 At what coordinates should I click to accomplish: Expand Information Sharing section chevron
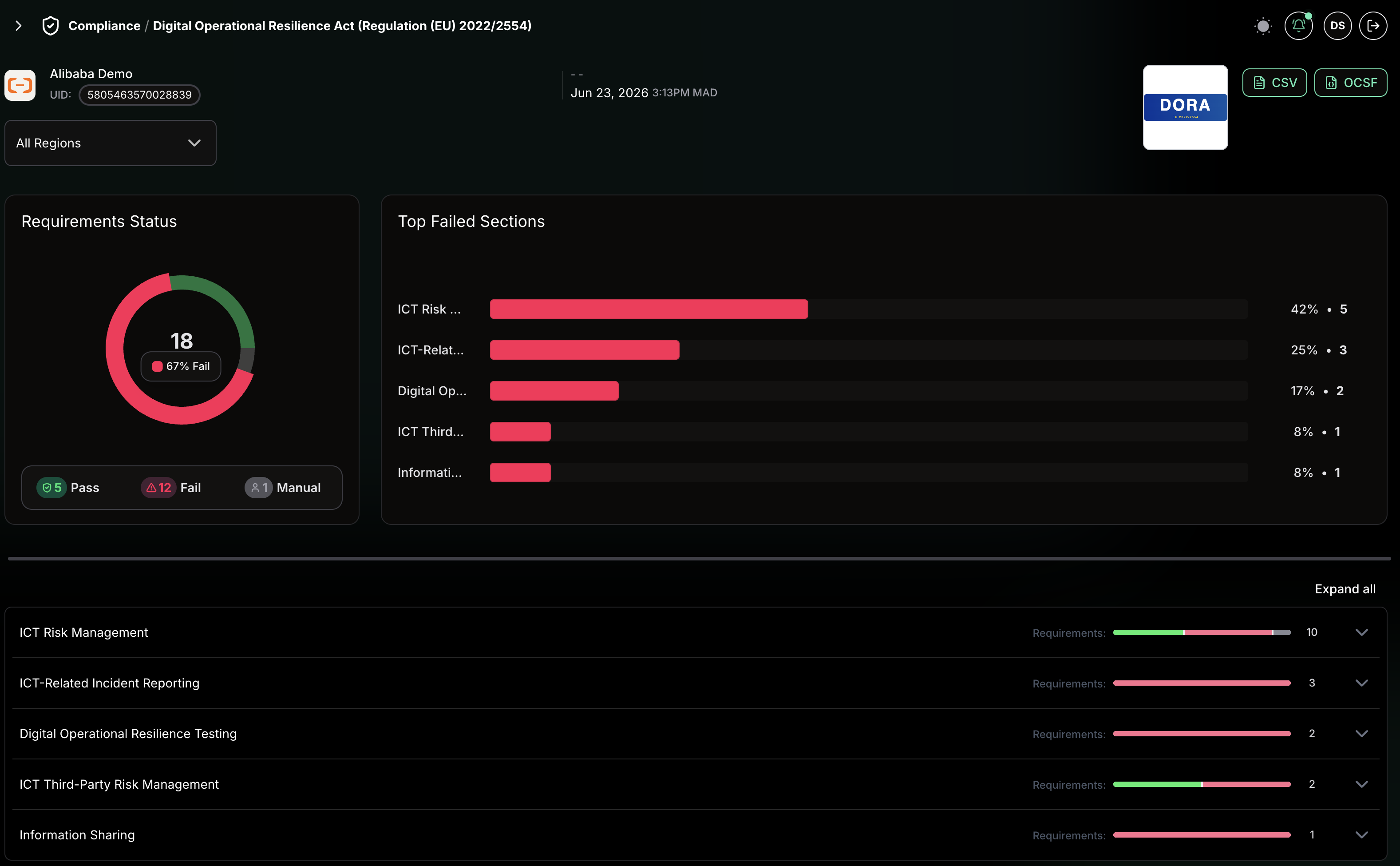[1362, 835]
